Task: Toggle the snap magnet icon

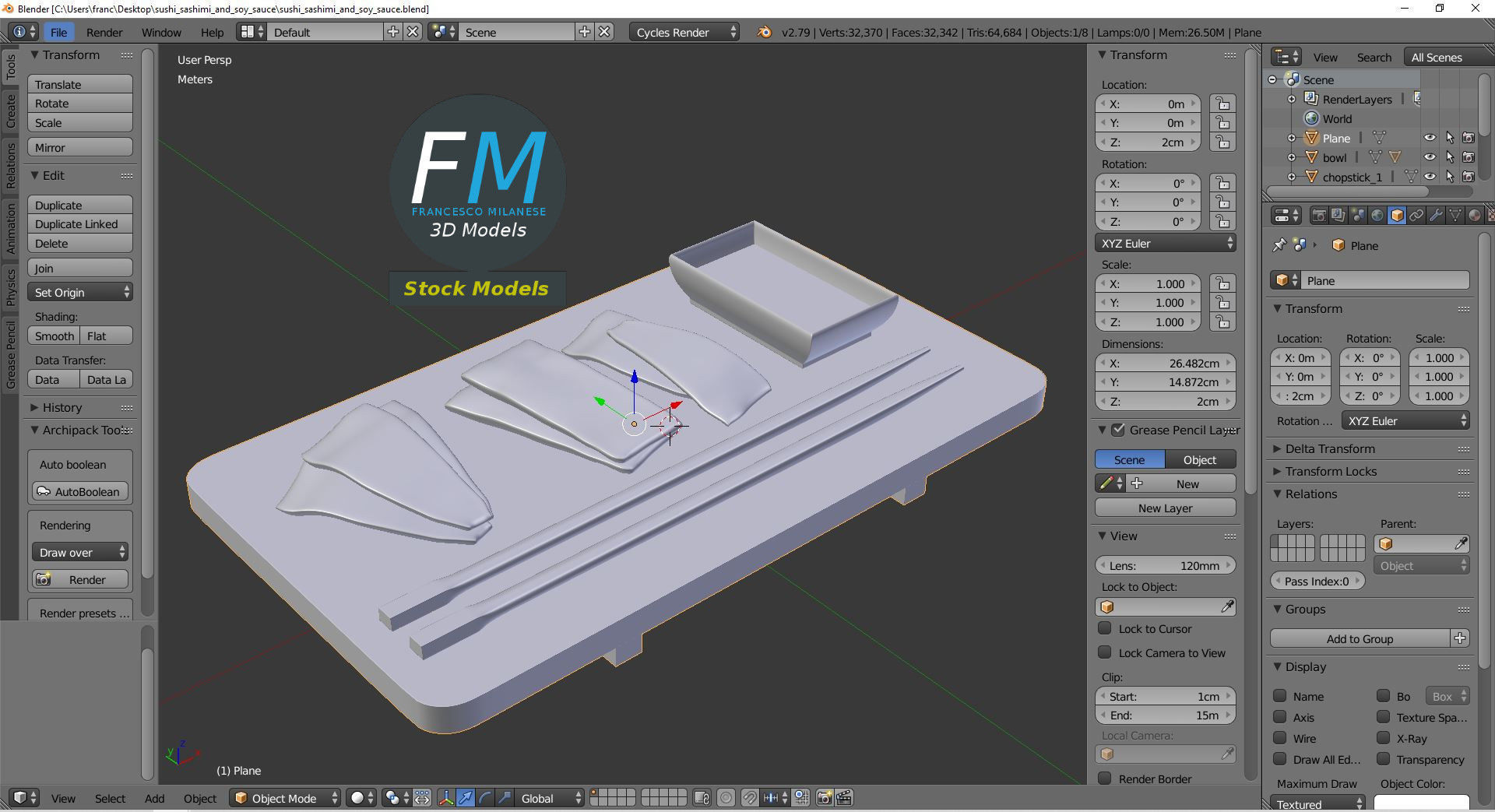Action: (750, 798)
